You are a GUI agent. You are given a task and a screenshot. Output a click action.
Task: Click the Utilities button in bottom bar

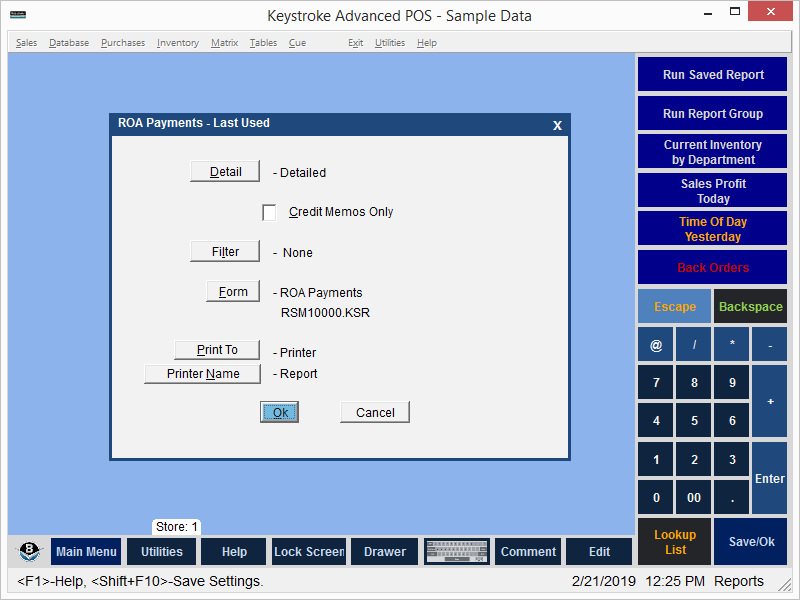pyautogui.click(x=161, y=552)
